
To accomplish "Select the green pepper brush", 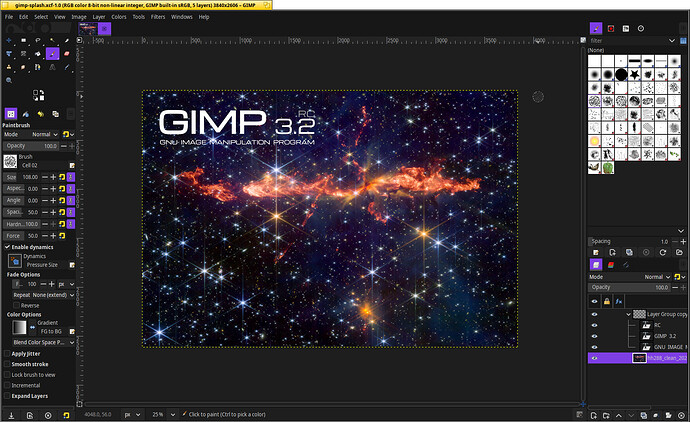I will pyautogui.click(x=608, y=168).
